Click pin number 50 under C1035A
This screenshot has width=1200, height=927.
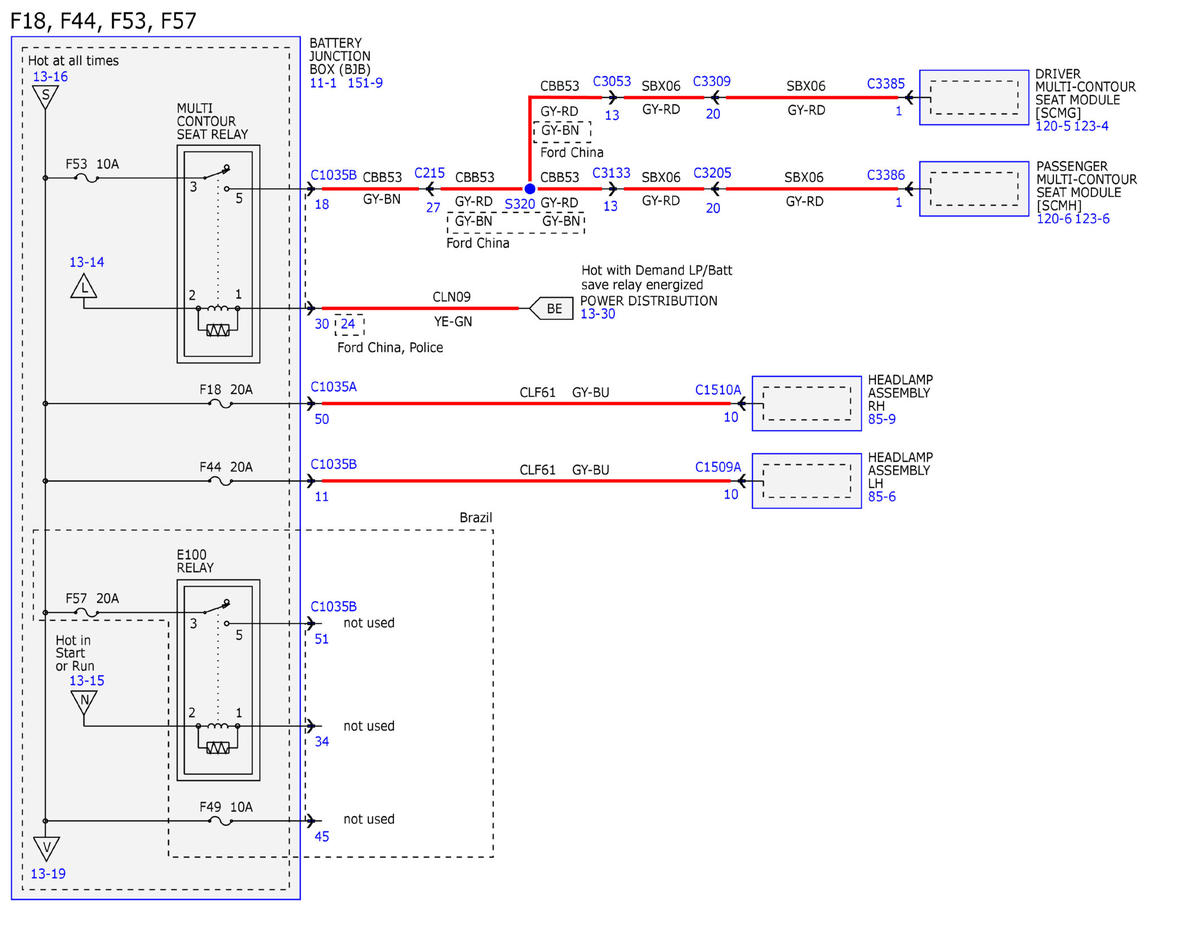point(322,419)
